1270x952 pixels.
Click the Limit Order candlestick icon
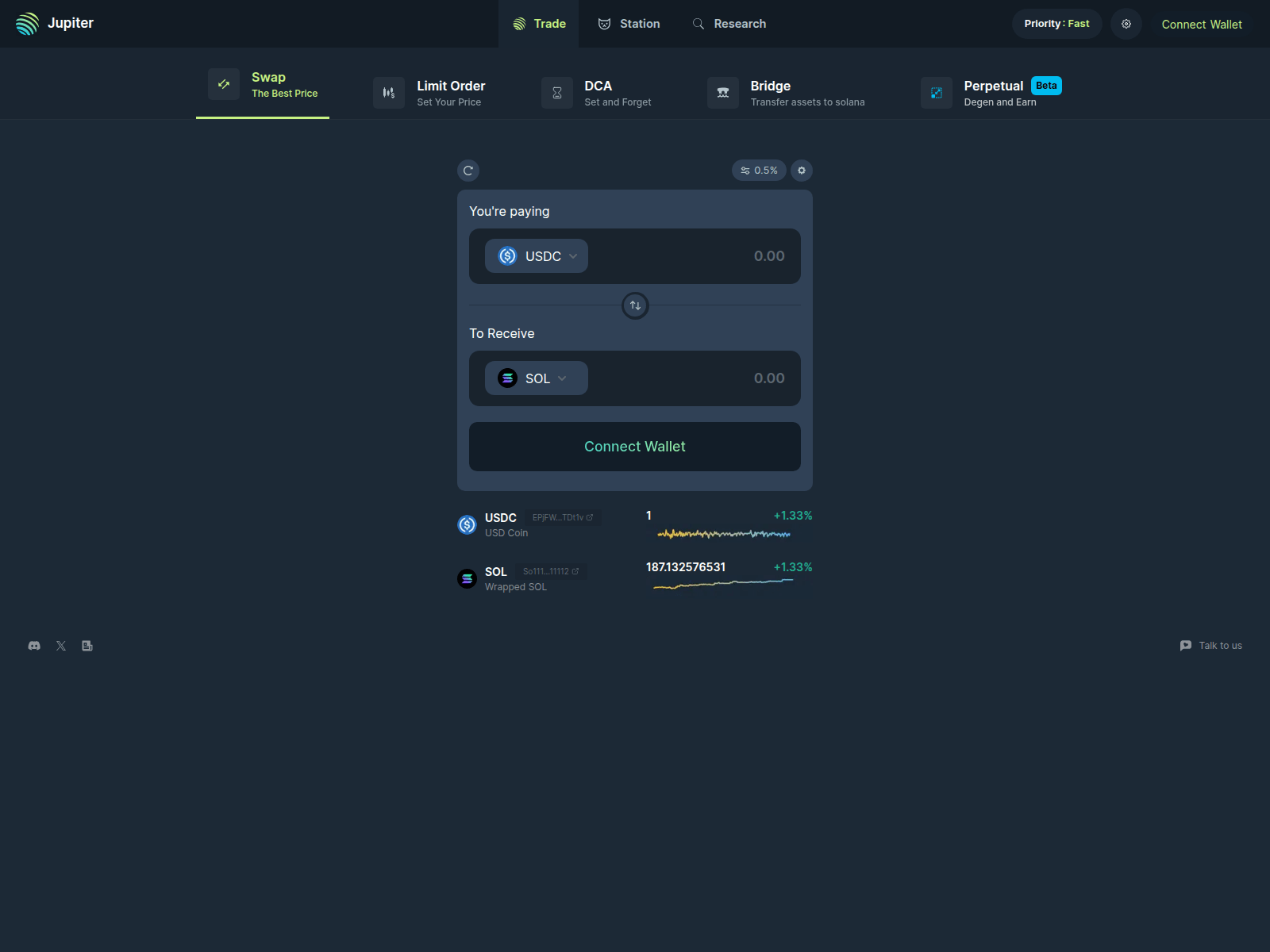(389, 93)
